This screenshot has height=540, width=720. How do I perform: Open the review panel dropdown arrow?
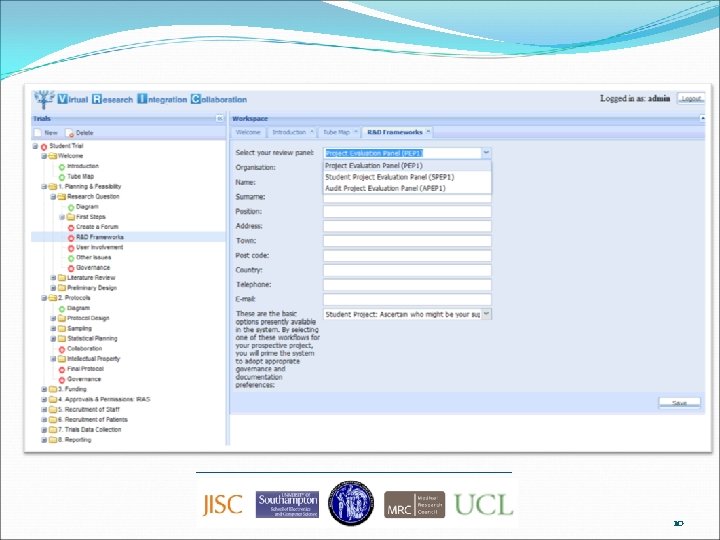(486, 153)
